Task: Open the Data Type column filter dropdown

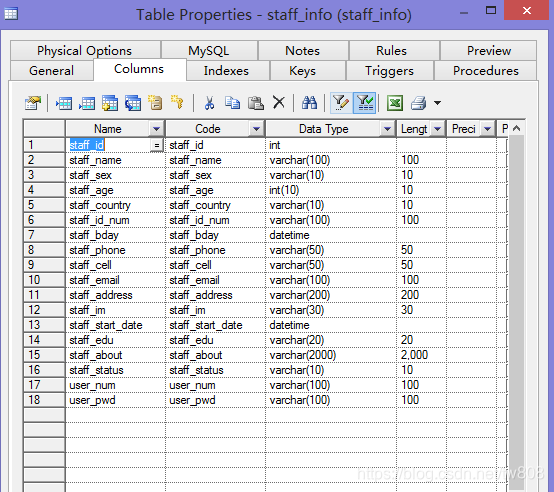Action: (x=387, y=129)
